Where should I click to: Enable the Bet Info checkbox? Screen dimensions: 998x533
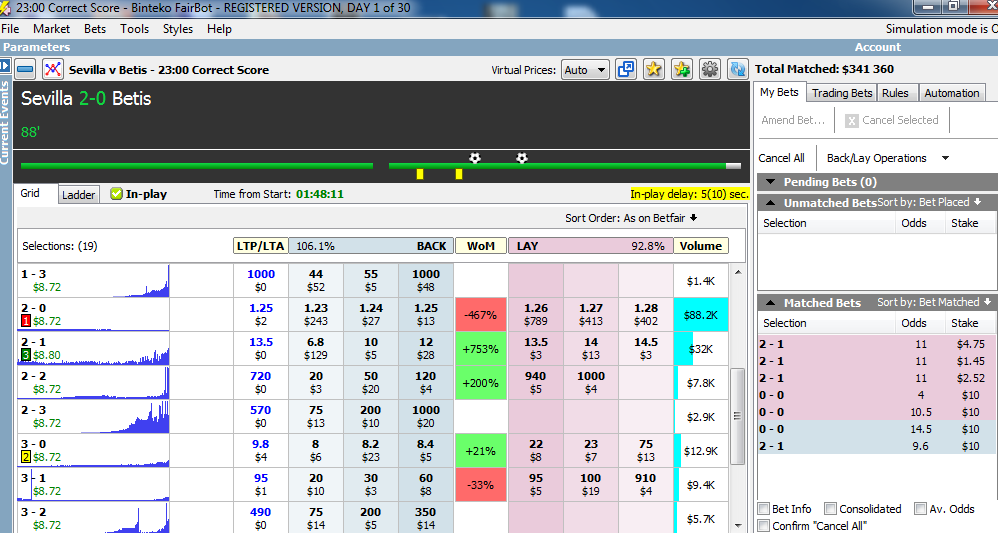click(x=765, y=509)
